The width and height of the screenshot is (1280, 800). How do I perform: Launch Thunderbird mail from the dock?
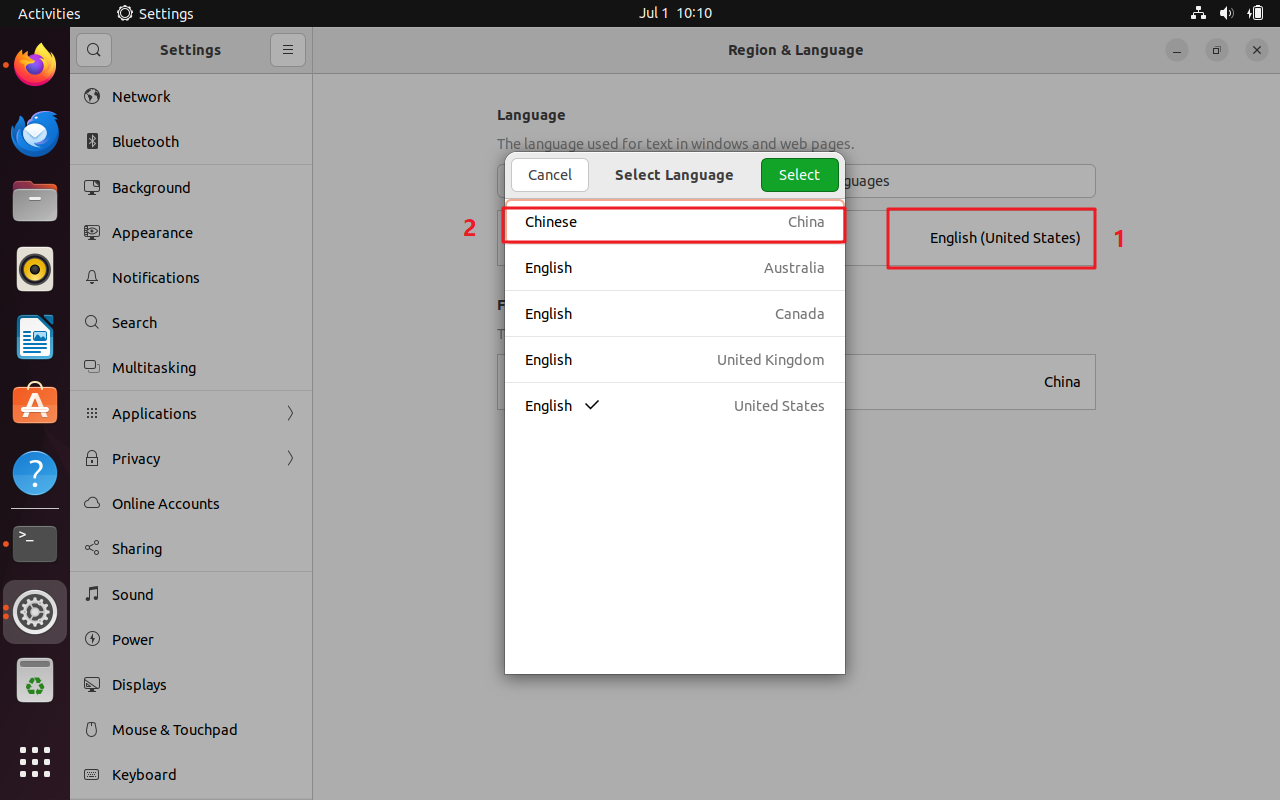(x=35, y=134)
